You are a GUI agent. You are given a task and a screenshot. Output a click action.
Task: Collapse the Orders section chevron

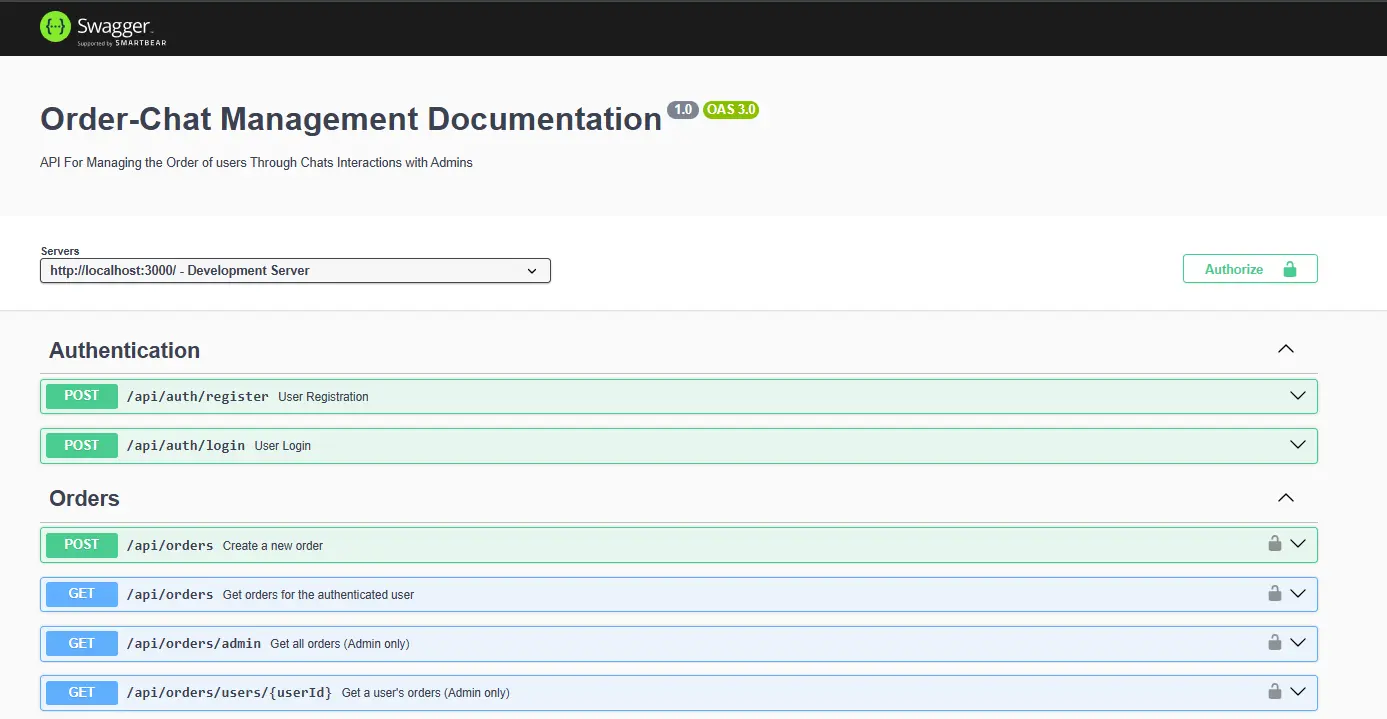[1286, 498]
